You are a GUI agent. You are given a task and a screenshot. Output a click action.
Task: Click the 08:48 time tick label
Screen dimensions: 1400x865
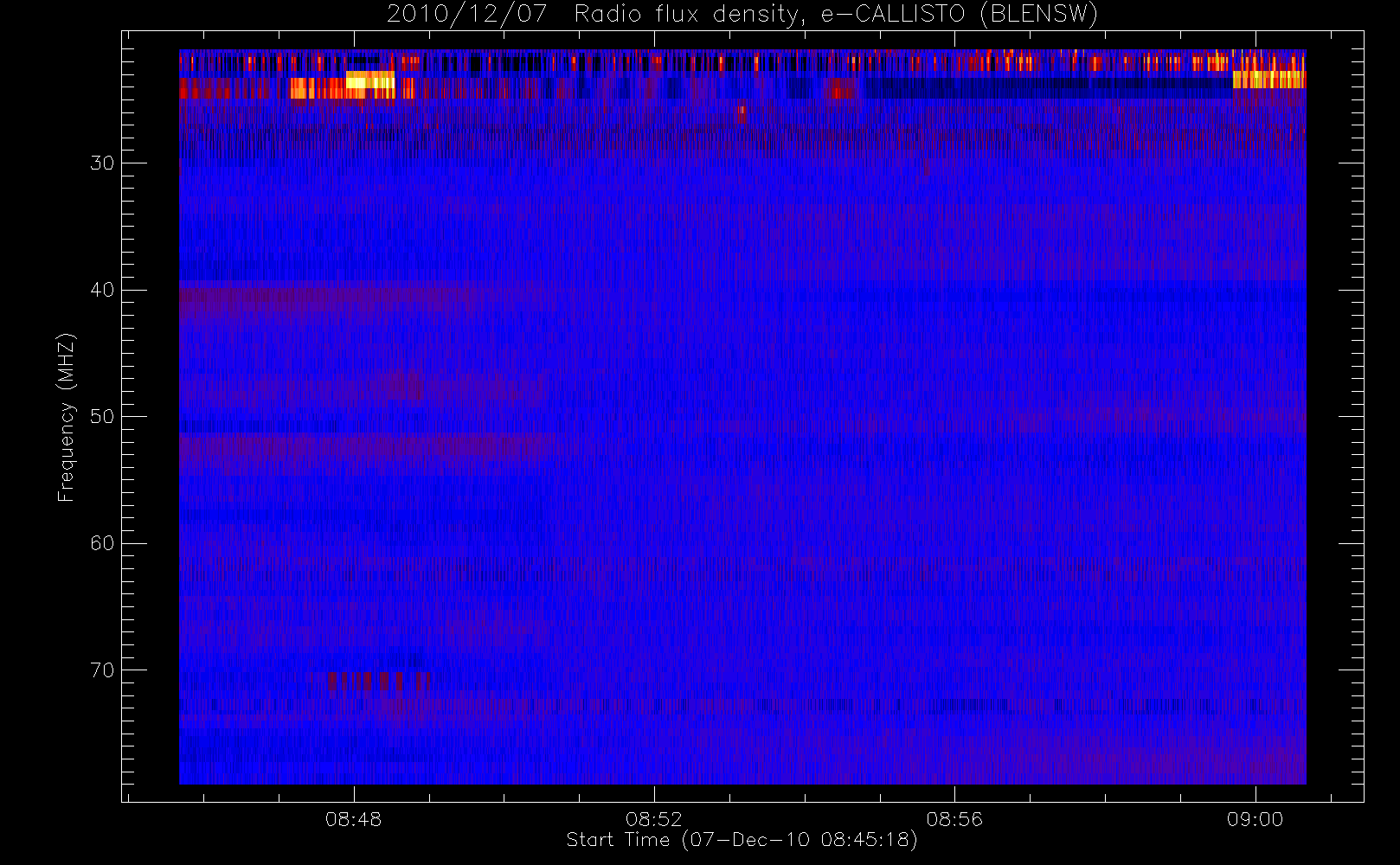(354, 819)
